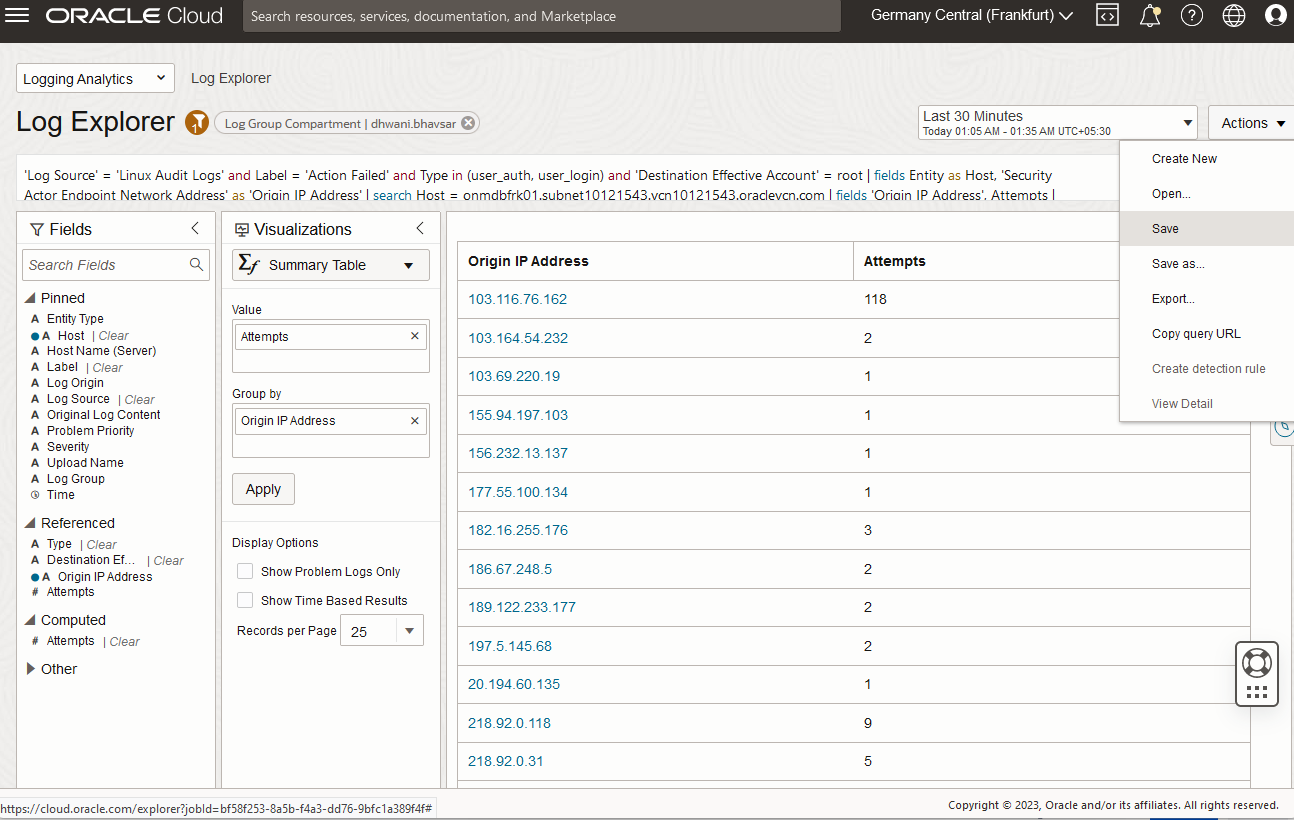
Task: Open the Germany Central (Frankfurt) region selector
Action: pyautogui.click(x=972, y=15)
